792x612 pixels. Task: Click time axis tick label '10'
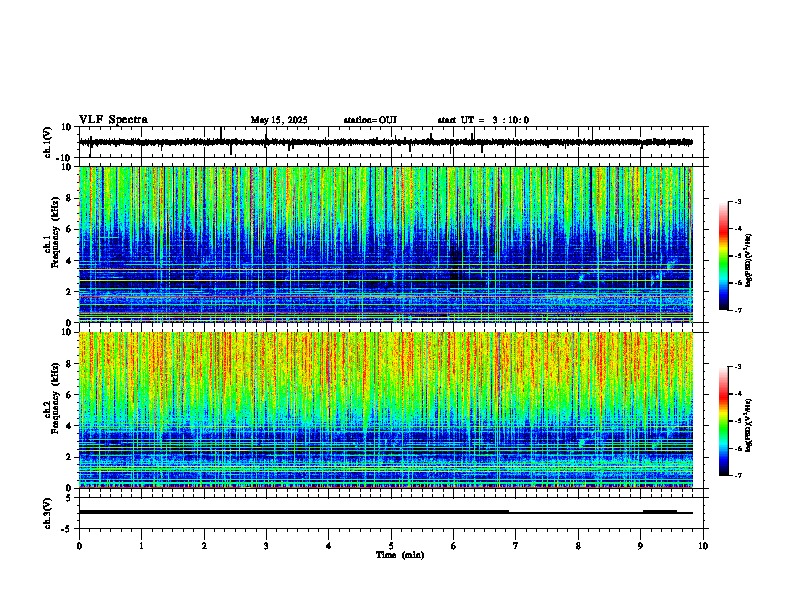pos(703,546)
